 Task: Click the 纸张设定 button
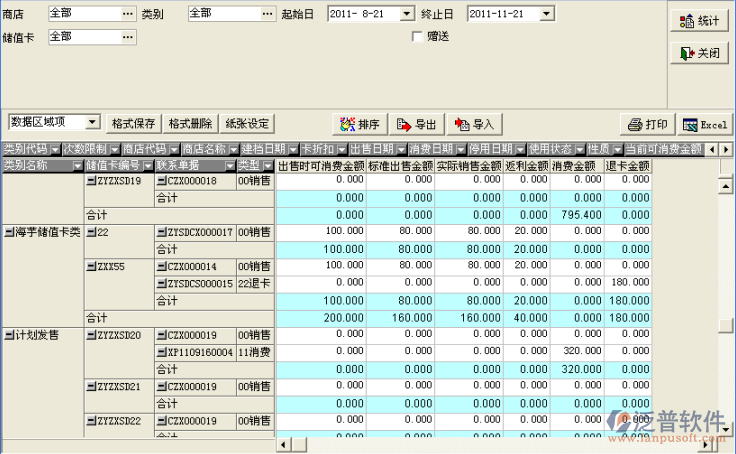tap(247, 124)
